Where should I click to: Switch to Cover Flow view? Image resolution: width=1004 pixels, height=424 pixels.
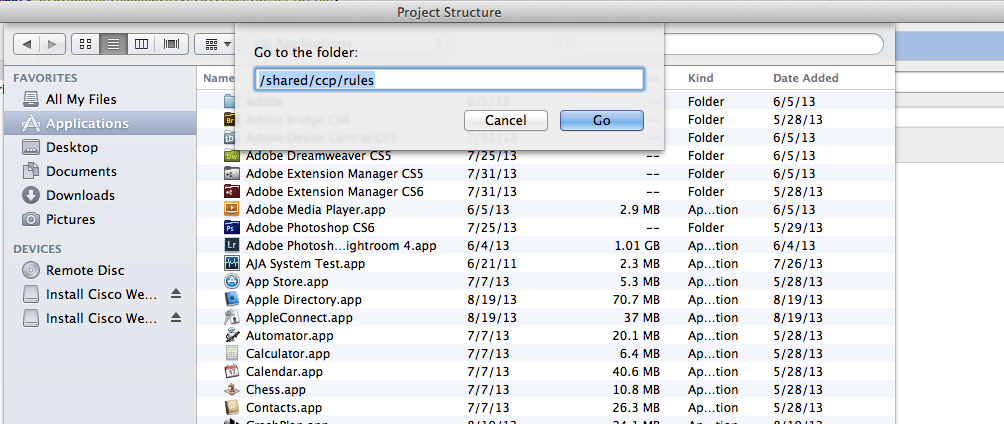point(171,44)
